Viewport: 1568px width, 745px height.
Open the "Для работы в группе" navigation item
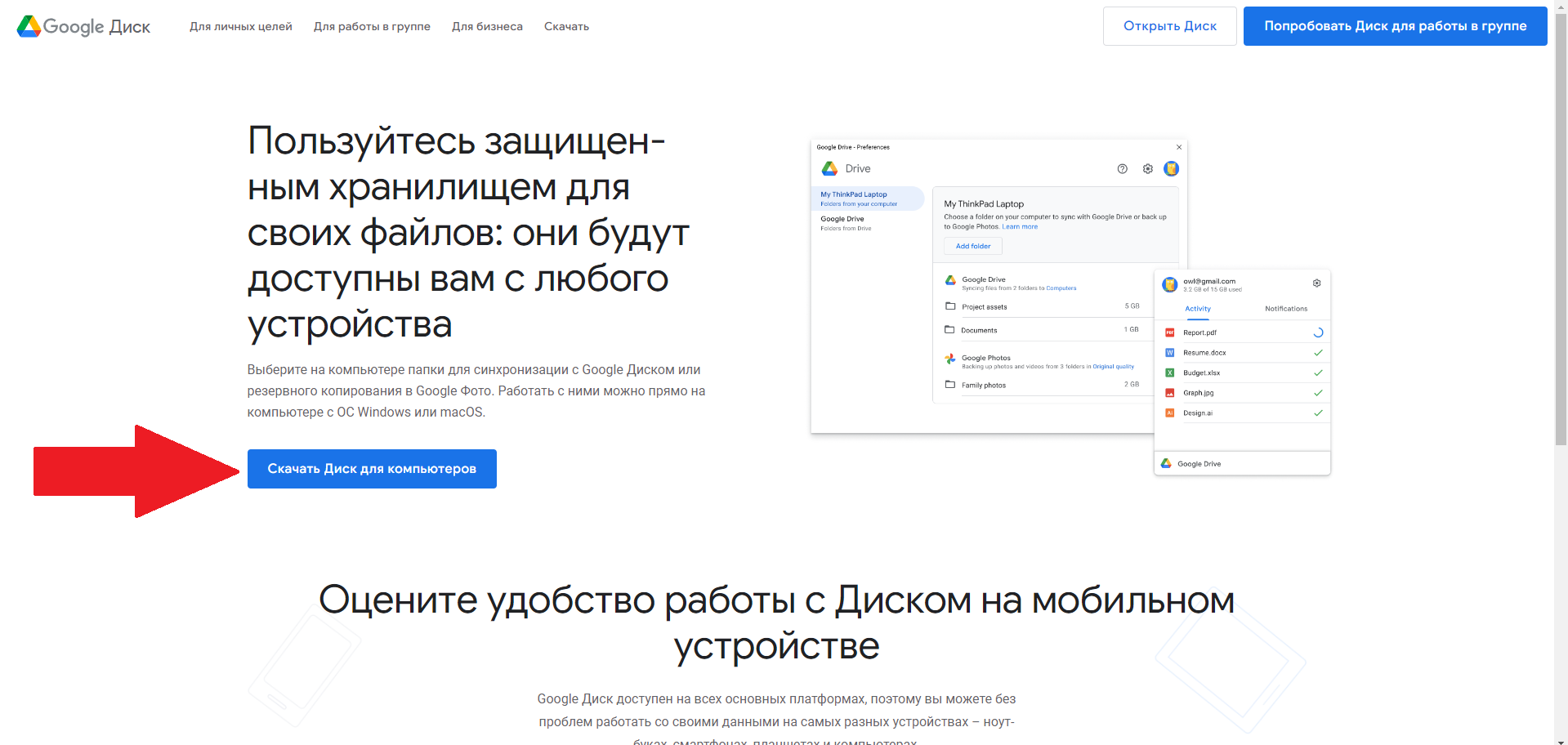tap(372, 26)
